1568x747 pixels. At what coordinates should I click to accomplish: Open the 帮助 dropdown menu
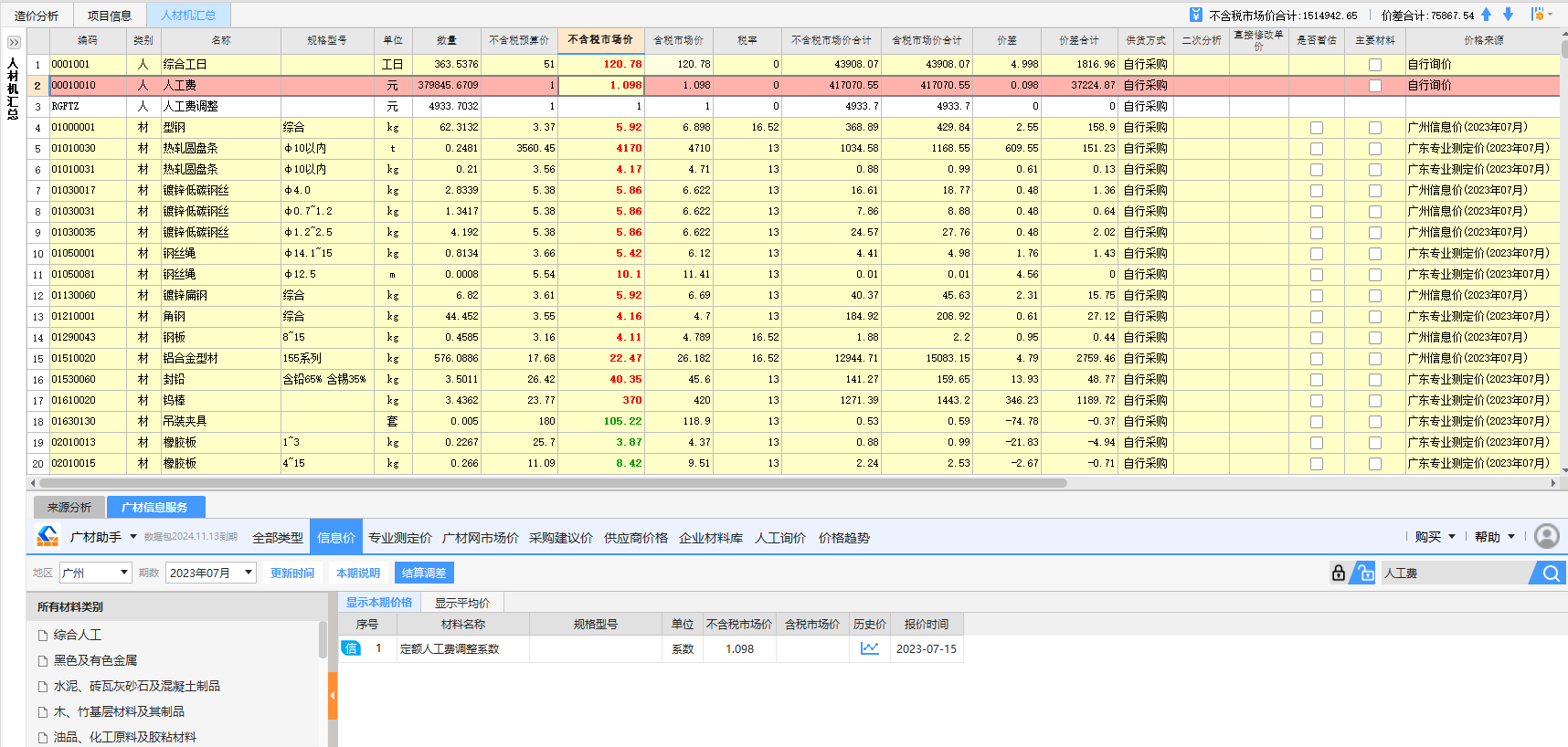[x=1494, y=537]
